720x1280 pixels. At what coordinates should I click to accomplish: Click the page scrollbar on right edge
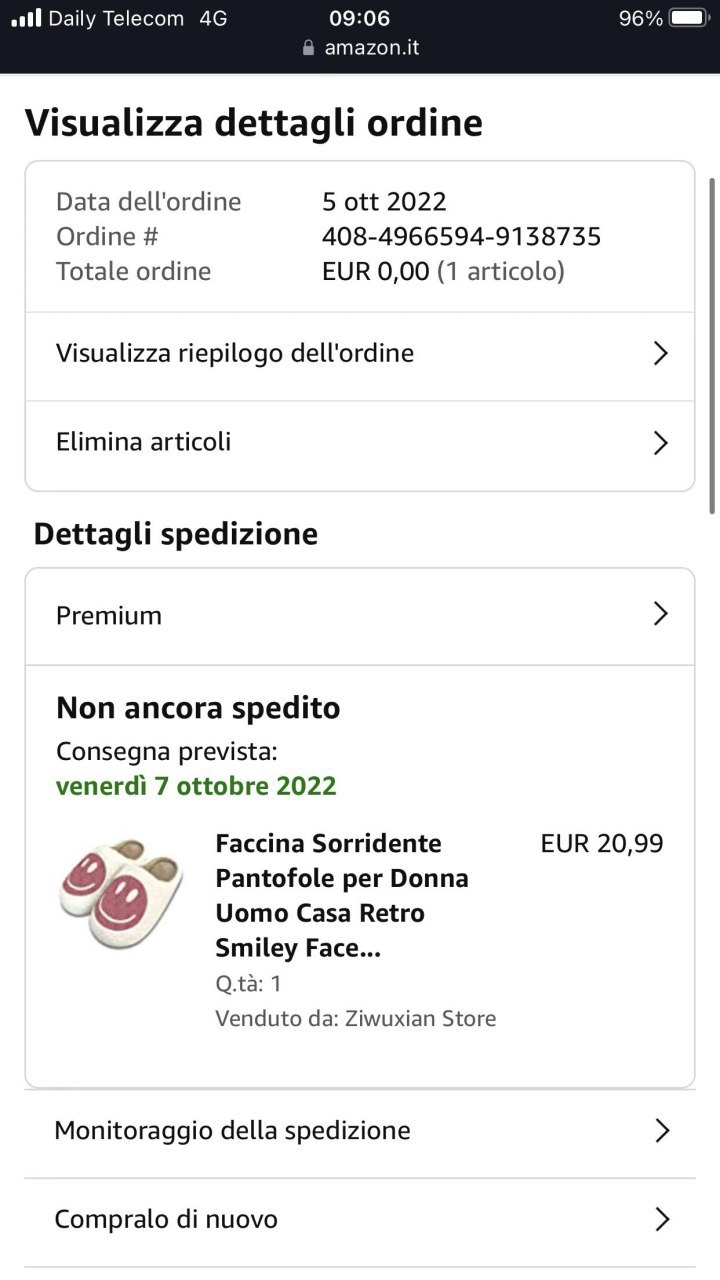coord(712,345)
